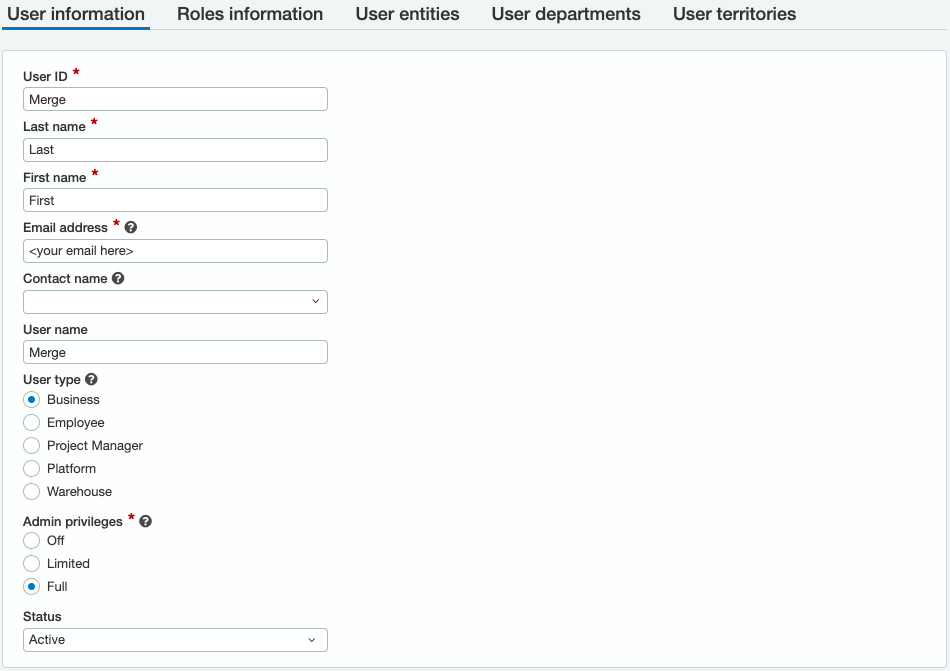950x671 pixels.
Task: Go to the User departments tab
Action: click(x=566, y=15)
